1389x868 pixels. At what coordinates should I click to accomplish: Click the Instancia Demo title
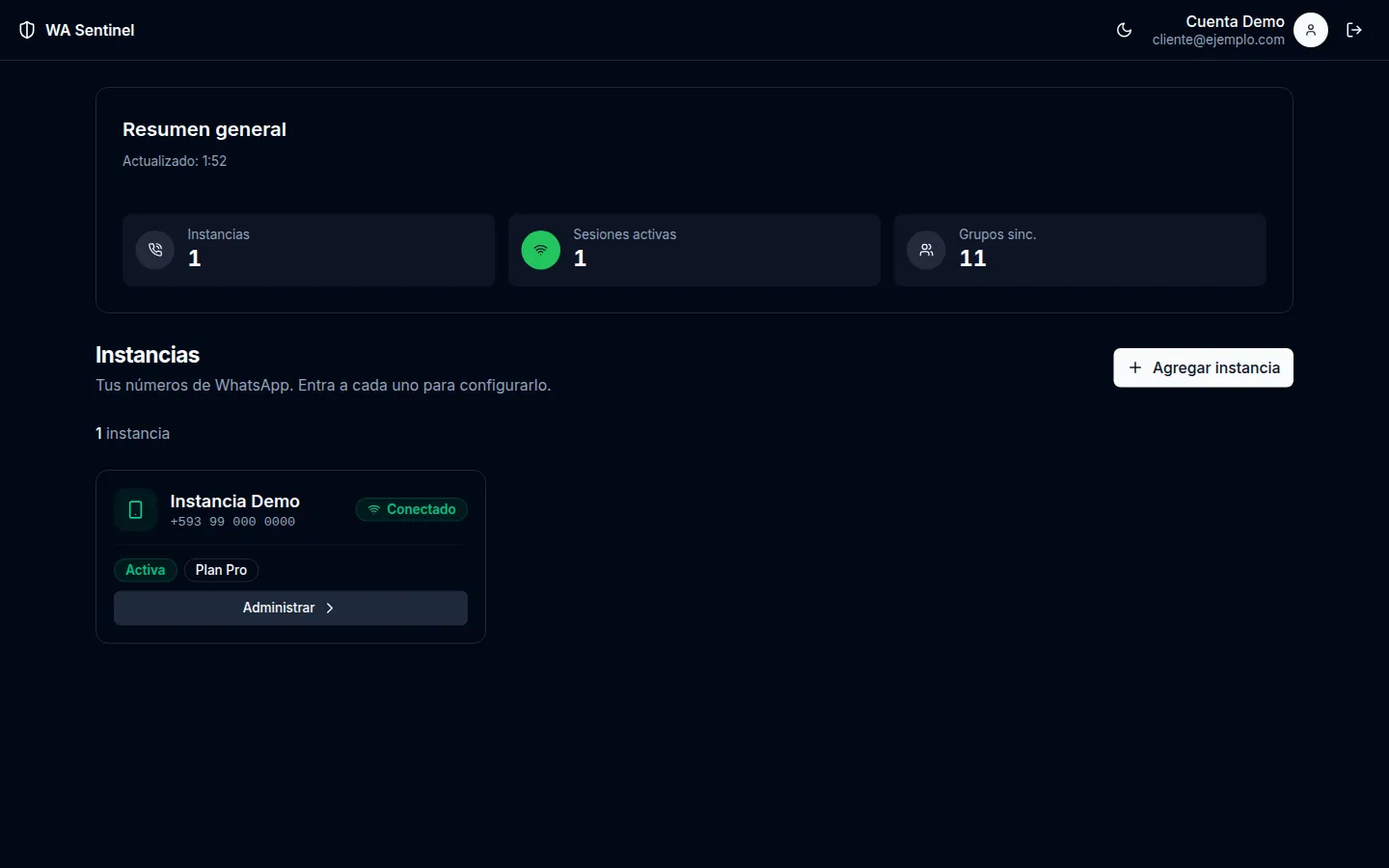coord(234,501)
